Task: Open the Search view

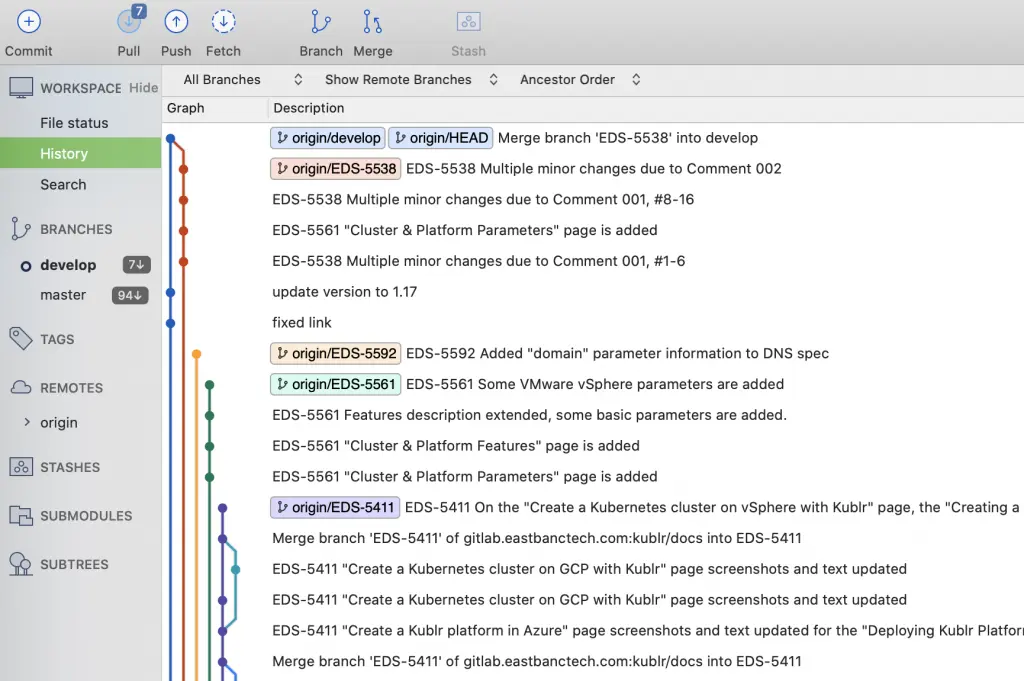Action: click(63, 184)
